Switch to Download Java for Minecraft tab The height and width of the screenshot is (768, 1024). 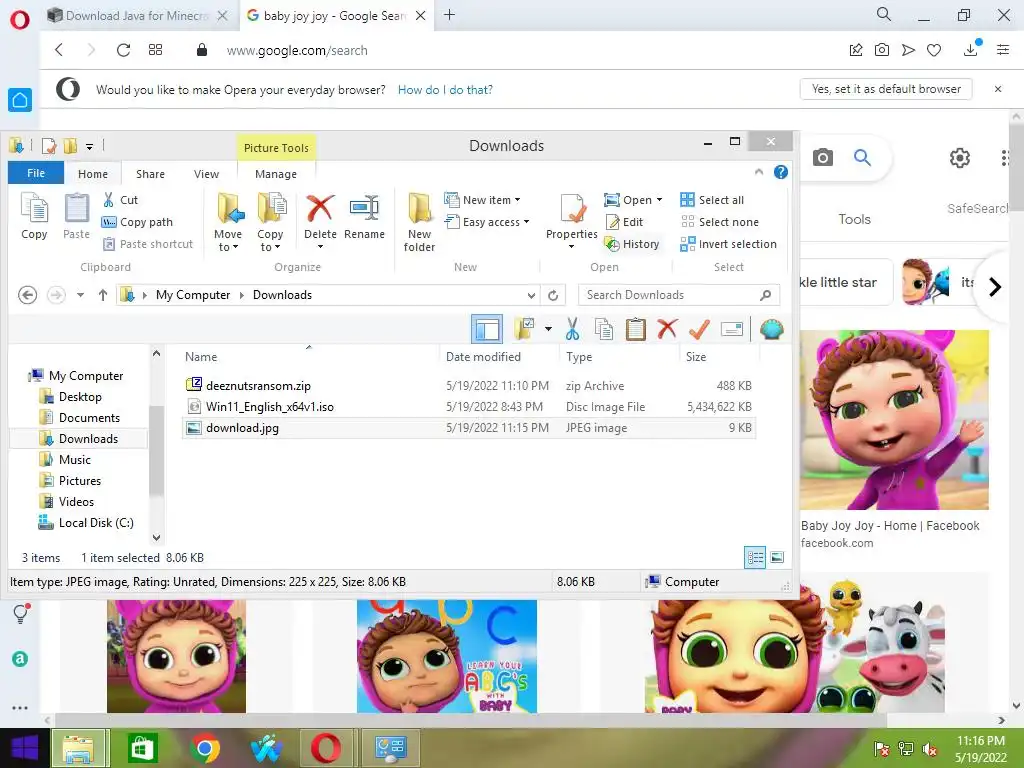(x=136, y=16)
